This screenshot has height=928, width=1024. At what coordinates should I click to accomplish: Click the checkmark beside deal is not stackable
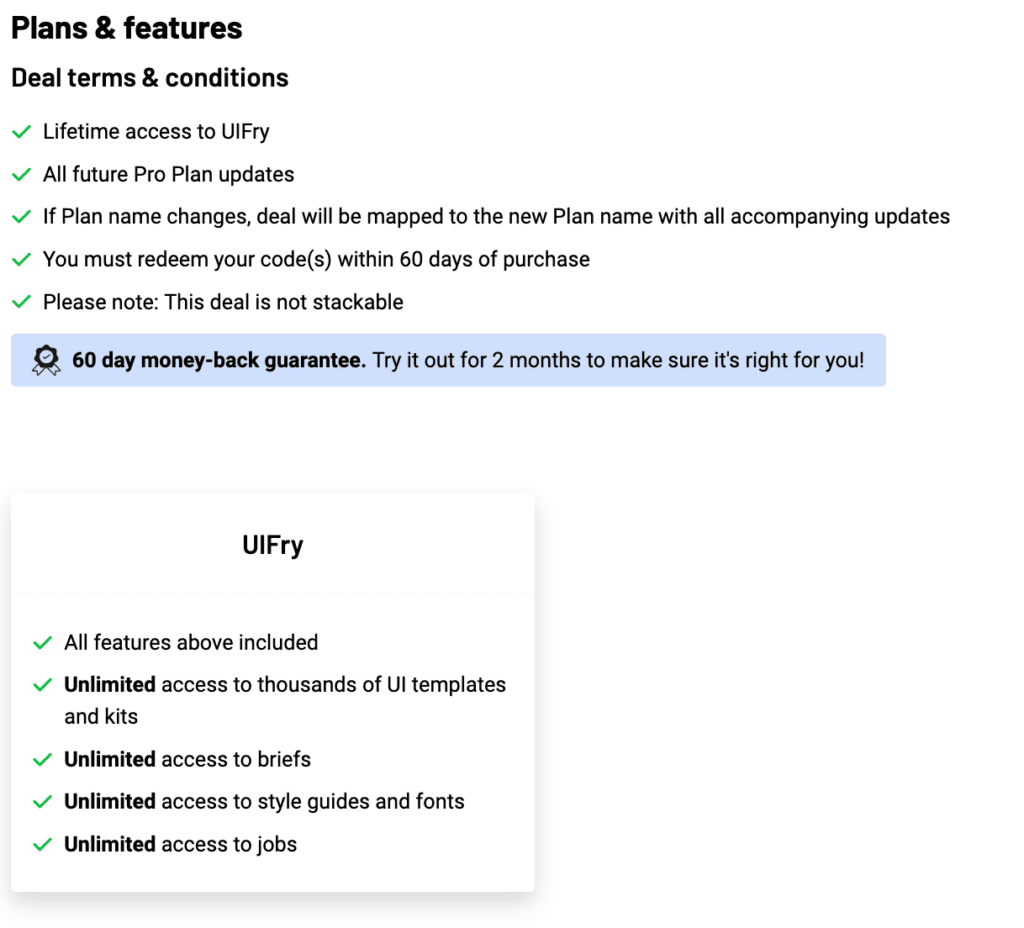coord(21,302)
